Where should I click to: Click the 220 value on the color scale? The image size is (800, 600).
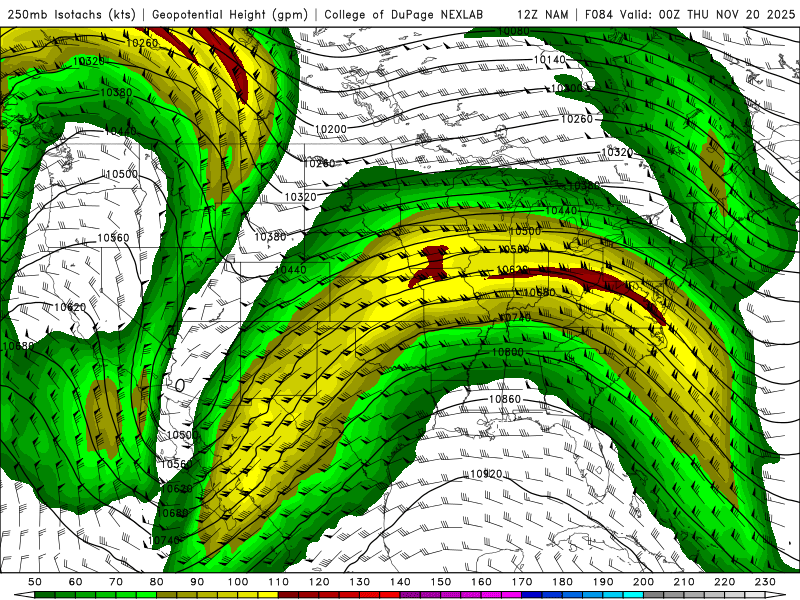point(725,582)
